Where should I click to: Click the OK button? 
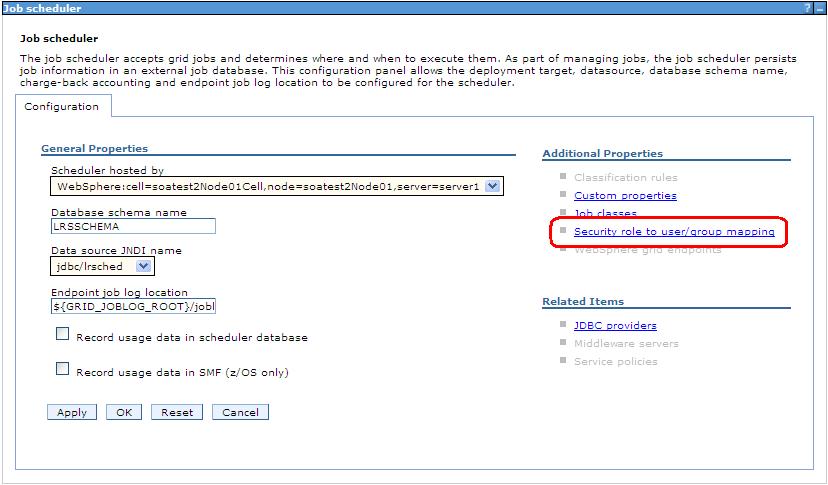click(123, 412)
